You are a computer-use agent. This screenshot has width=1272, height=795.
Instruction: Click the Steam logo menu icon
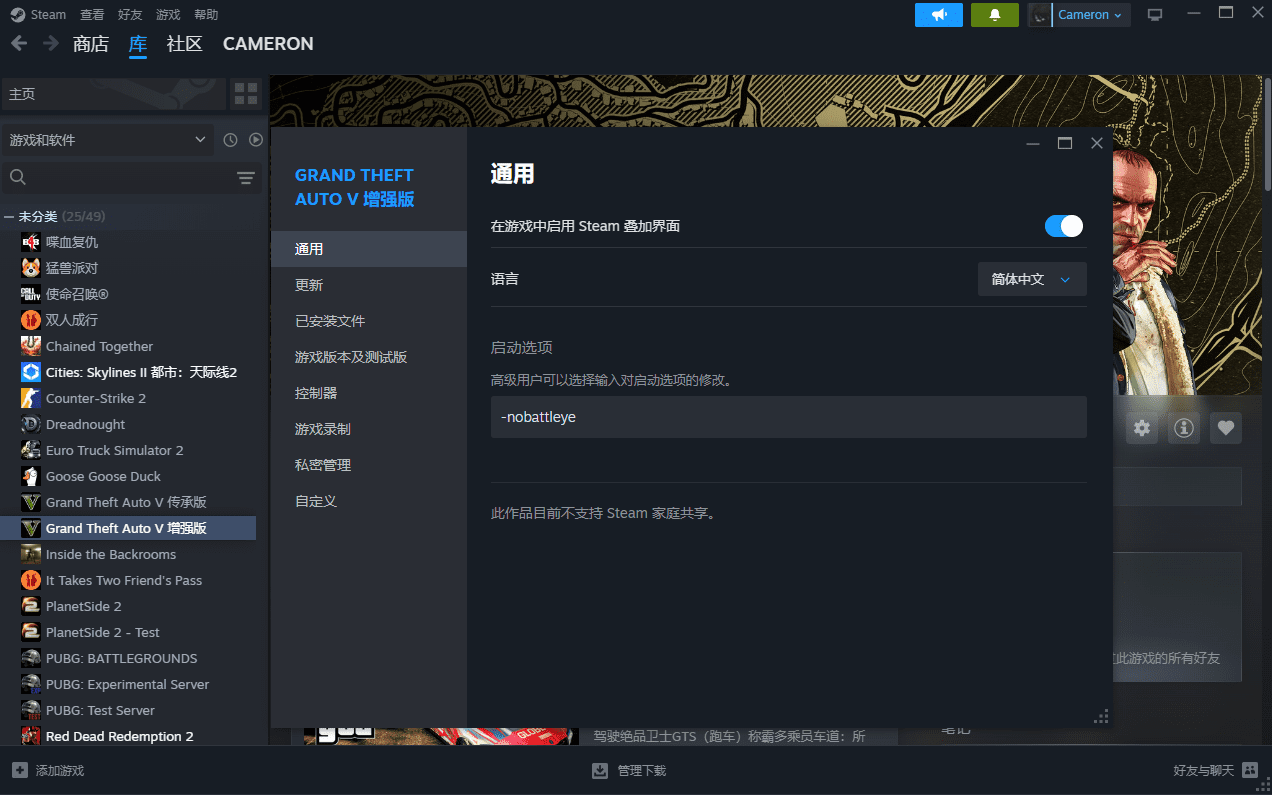point(18,15)
